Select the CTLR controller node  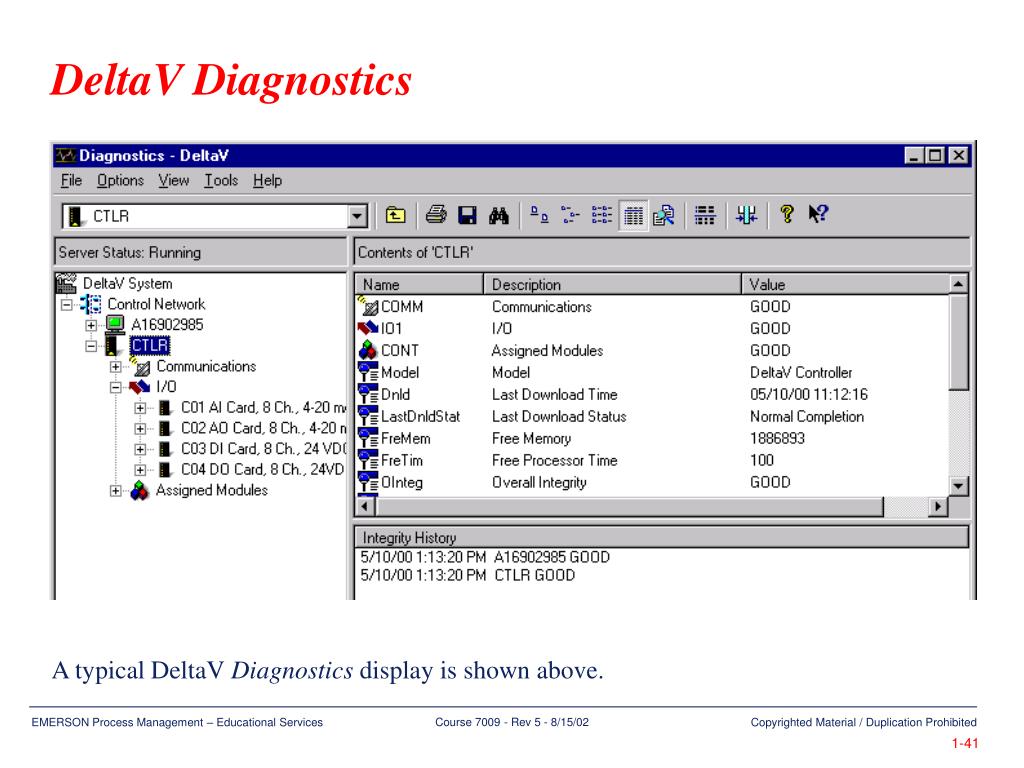point(150,345)
